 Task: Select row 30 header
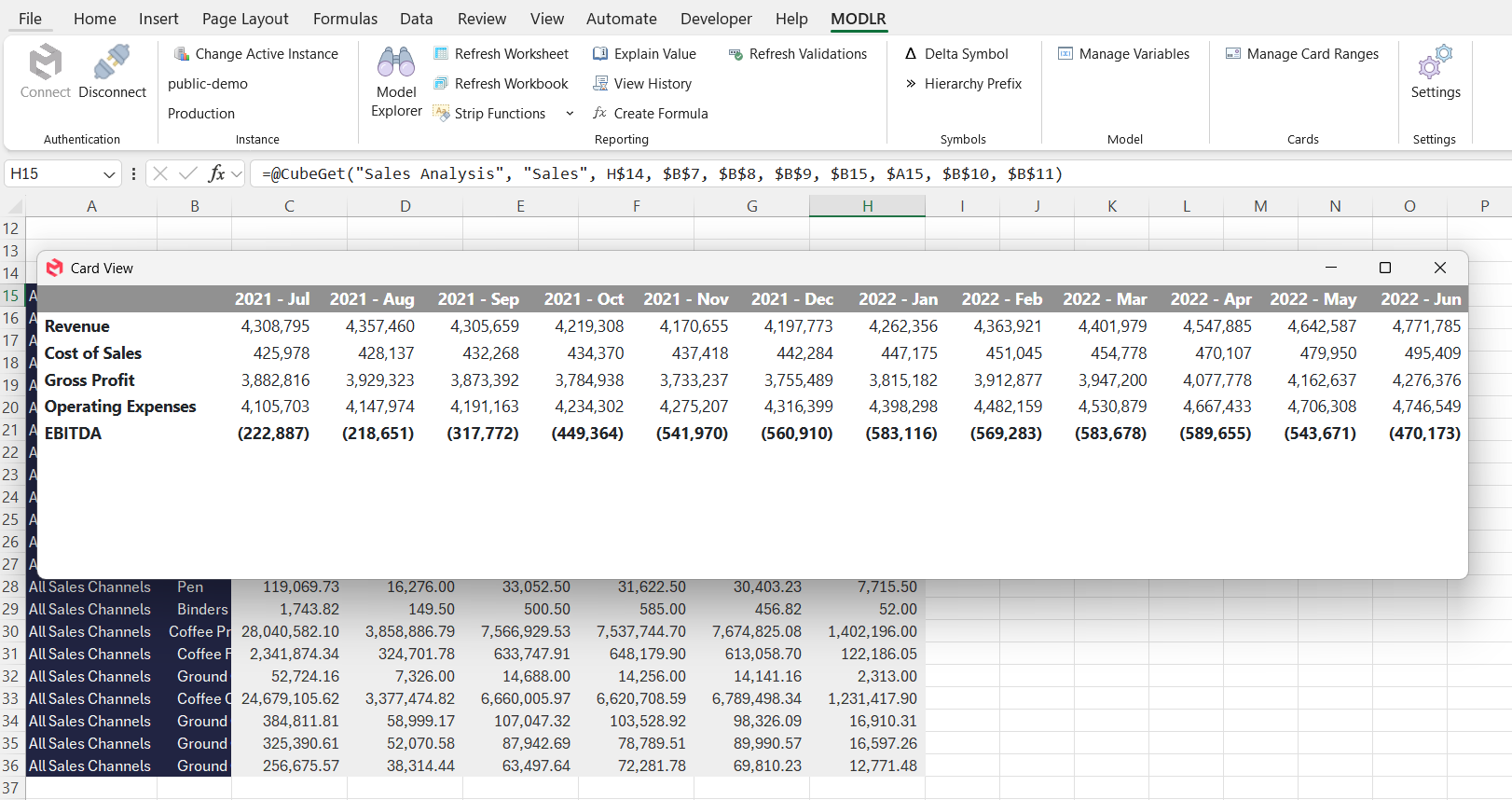(11, 631)
